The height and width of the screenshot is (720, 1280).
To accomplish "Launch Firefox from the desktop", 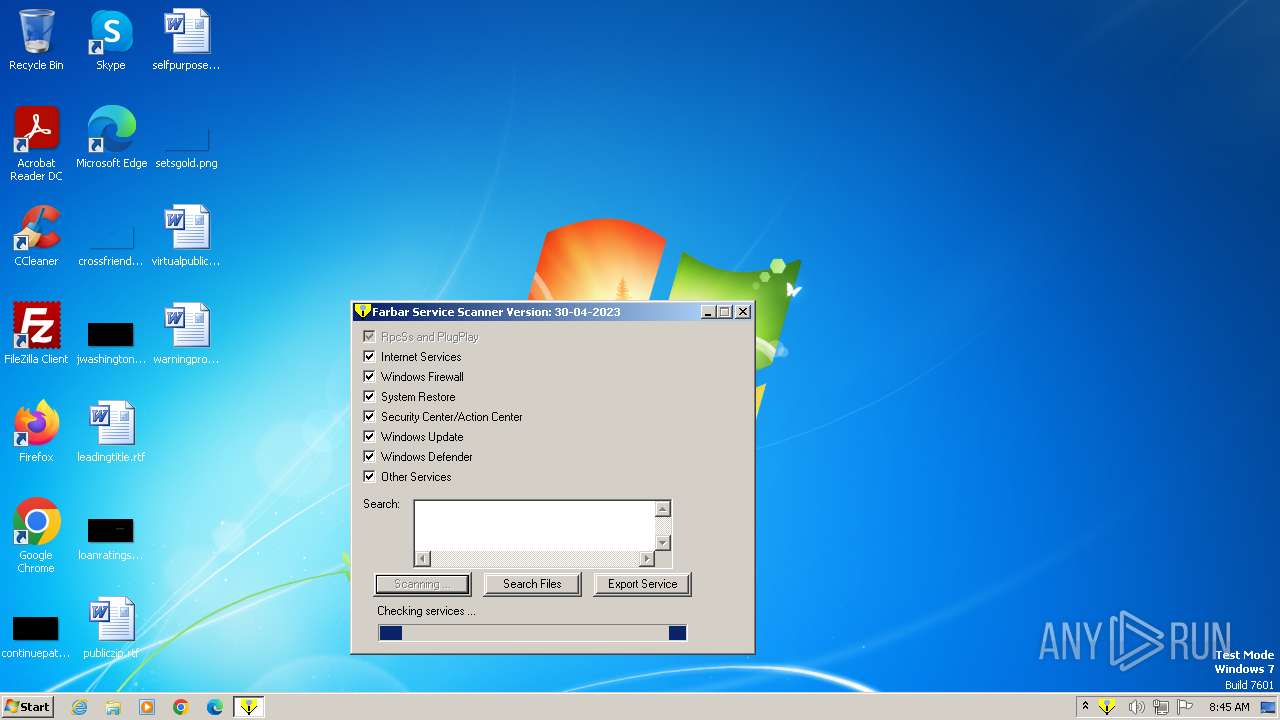I will coord(36,432).
